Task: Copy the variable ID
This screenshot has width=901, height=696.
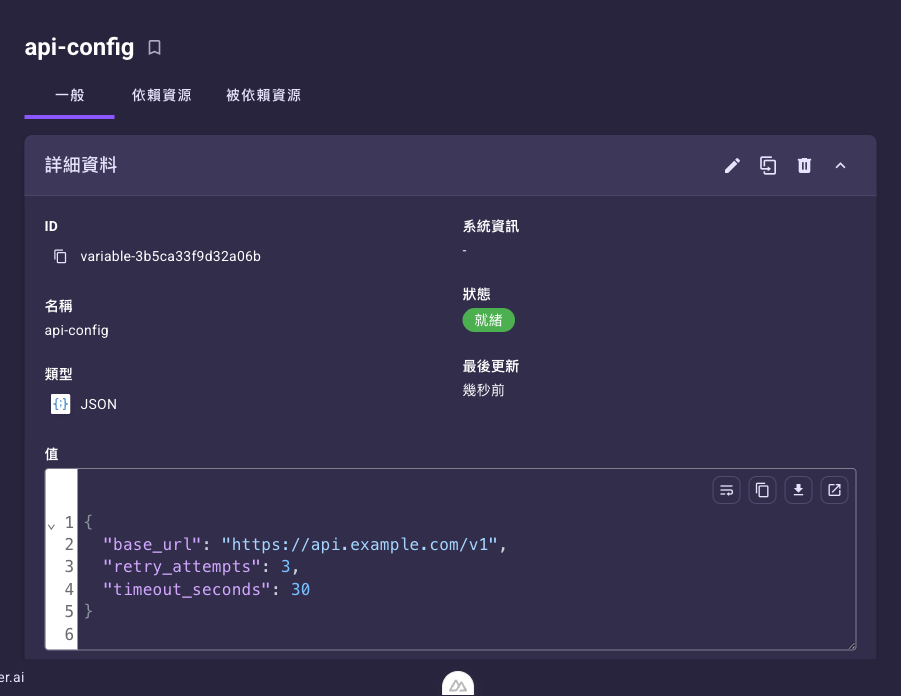Action: 60,256
